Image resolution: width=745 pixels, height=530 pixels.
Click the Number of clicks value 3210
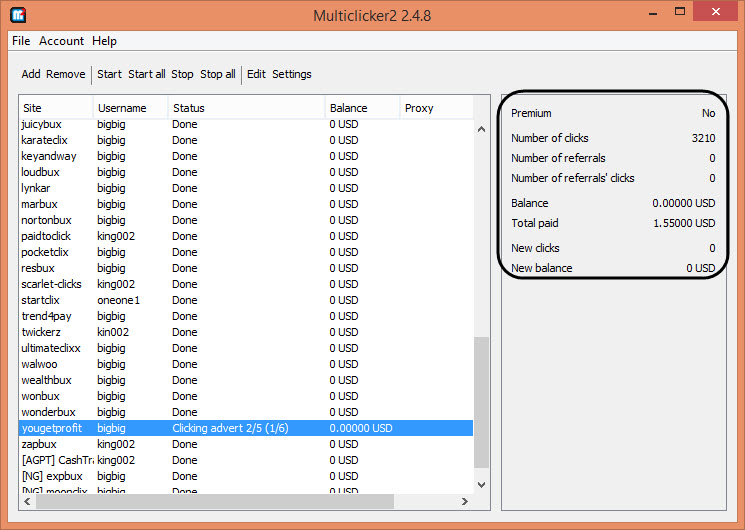tap(703, 138)
